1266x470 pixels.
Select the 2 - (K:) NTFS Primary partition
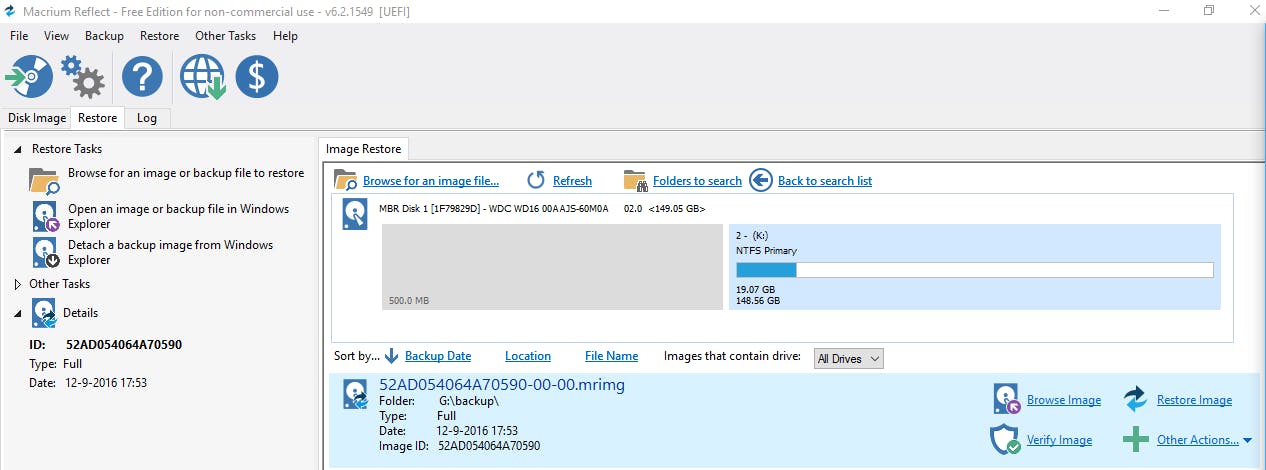point(974,267)
